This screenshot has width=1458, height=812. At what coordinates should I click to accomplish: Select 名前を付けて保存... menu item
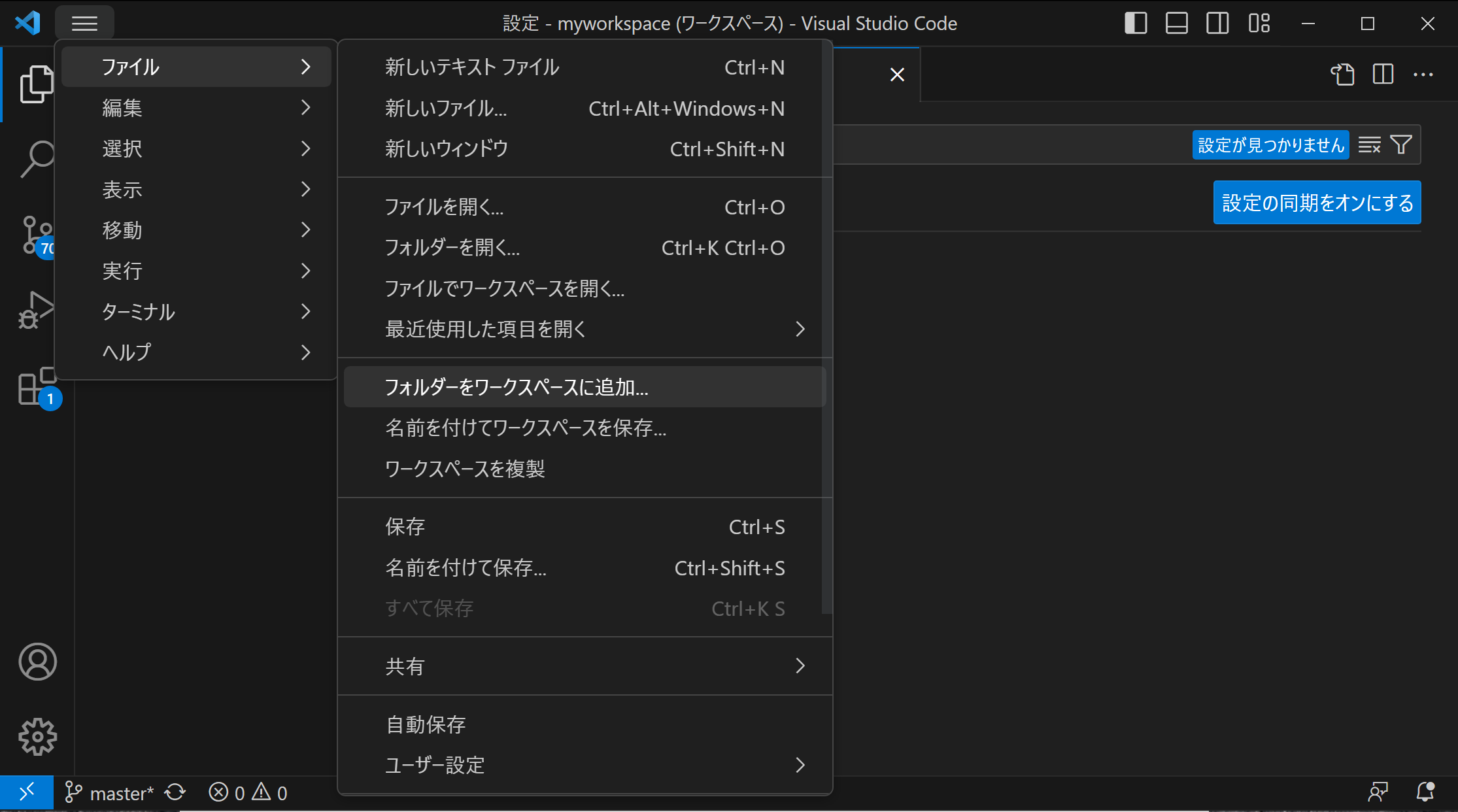pyautogui.click(x=585, y=567)
